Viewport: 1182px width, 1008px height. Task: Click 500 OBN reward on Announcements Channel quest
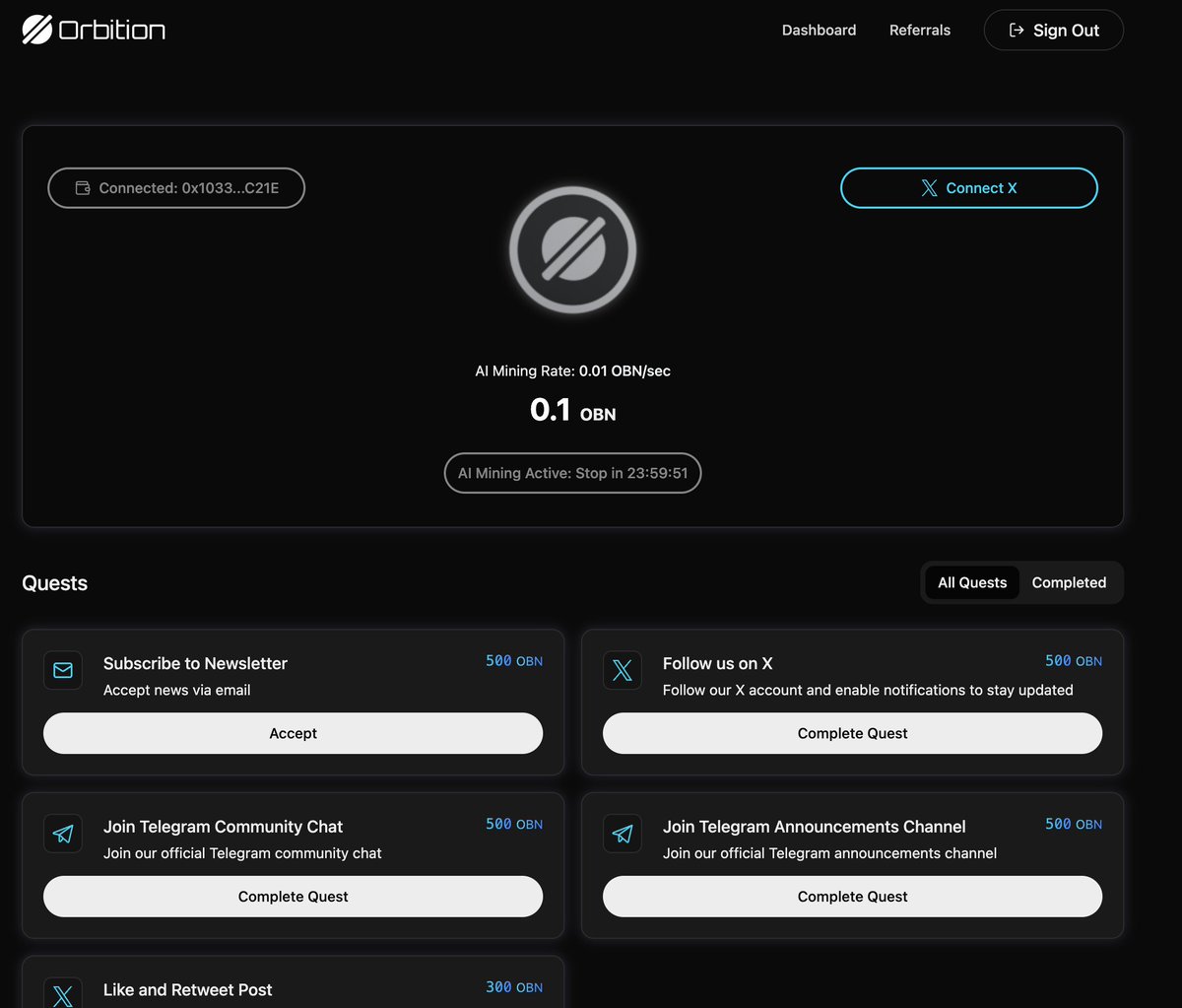(1074, 824)
